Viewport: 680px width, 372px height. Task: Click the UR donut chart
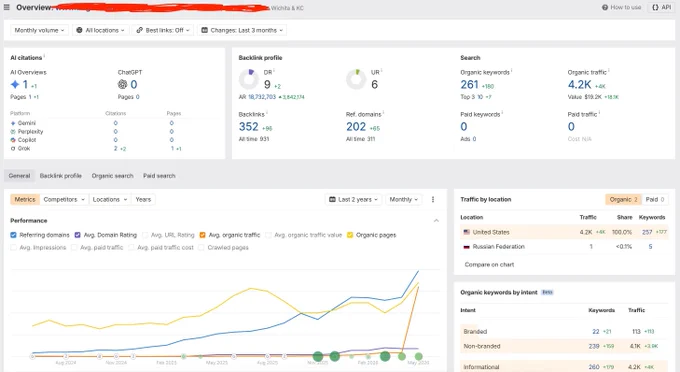[356, 79]
